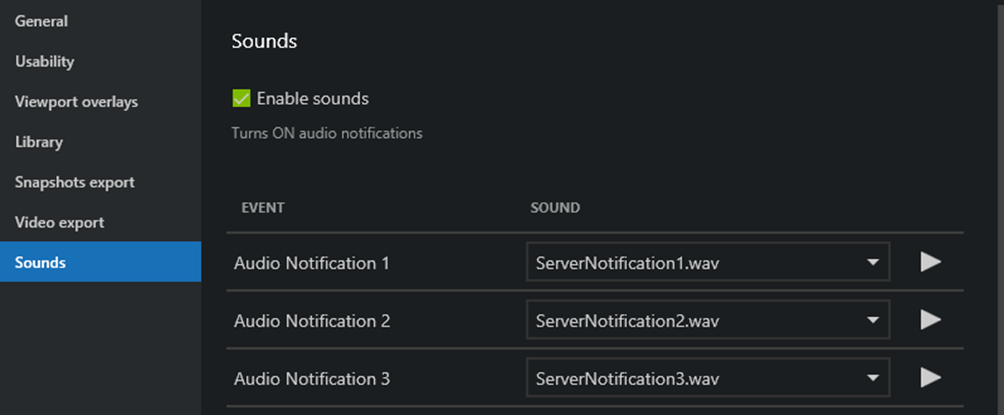This screenshot has height=415, width=1004.
Task: Go to the General settings section
Action: 41,21
